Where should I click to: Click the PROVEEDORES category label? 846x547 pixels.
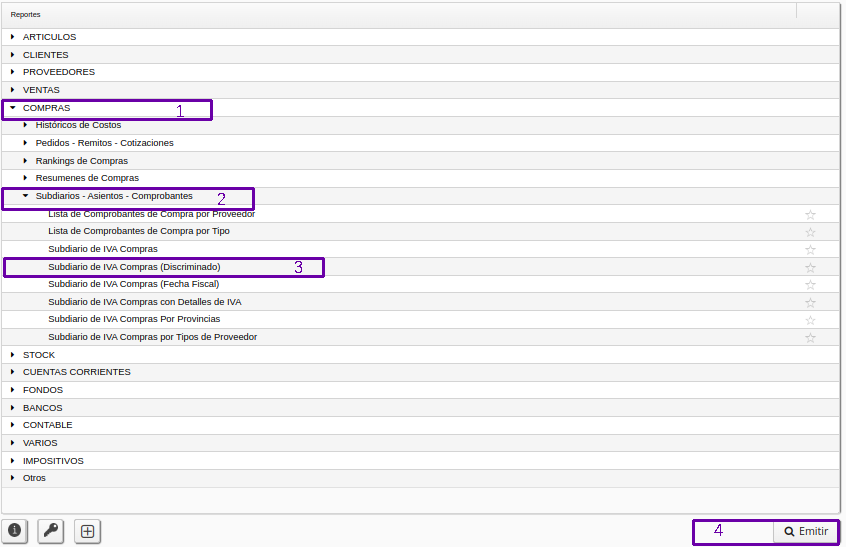[58, 72]
